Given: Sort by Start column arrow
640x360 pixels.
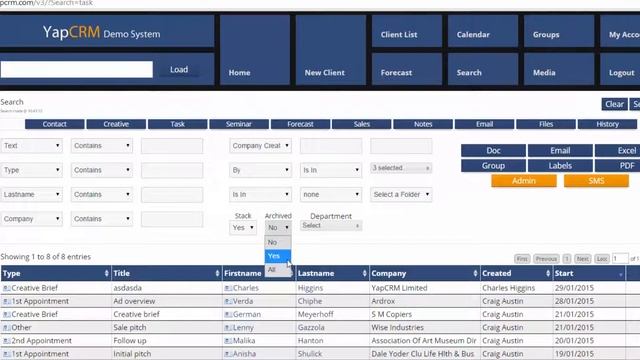Looking at the screenshot, I should 620,274.
